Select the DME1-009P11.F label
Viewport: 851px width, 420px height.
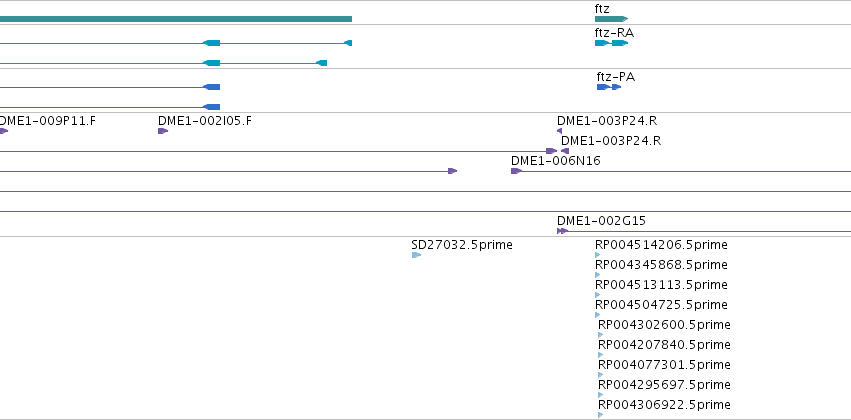[x=47, y=120]
